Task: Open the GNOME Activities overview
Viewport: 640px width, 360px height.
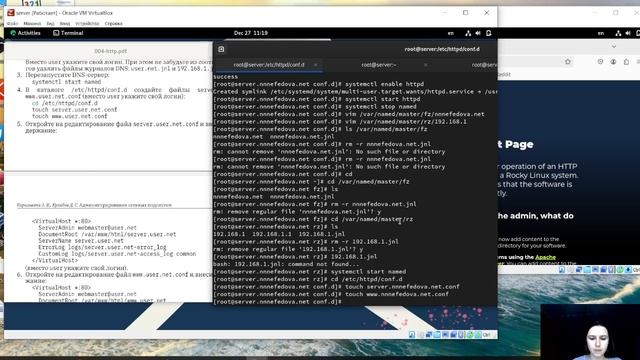Action: (x=25, y=33)
